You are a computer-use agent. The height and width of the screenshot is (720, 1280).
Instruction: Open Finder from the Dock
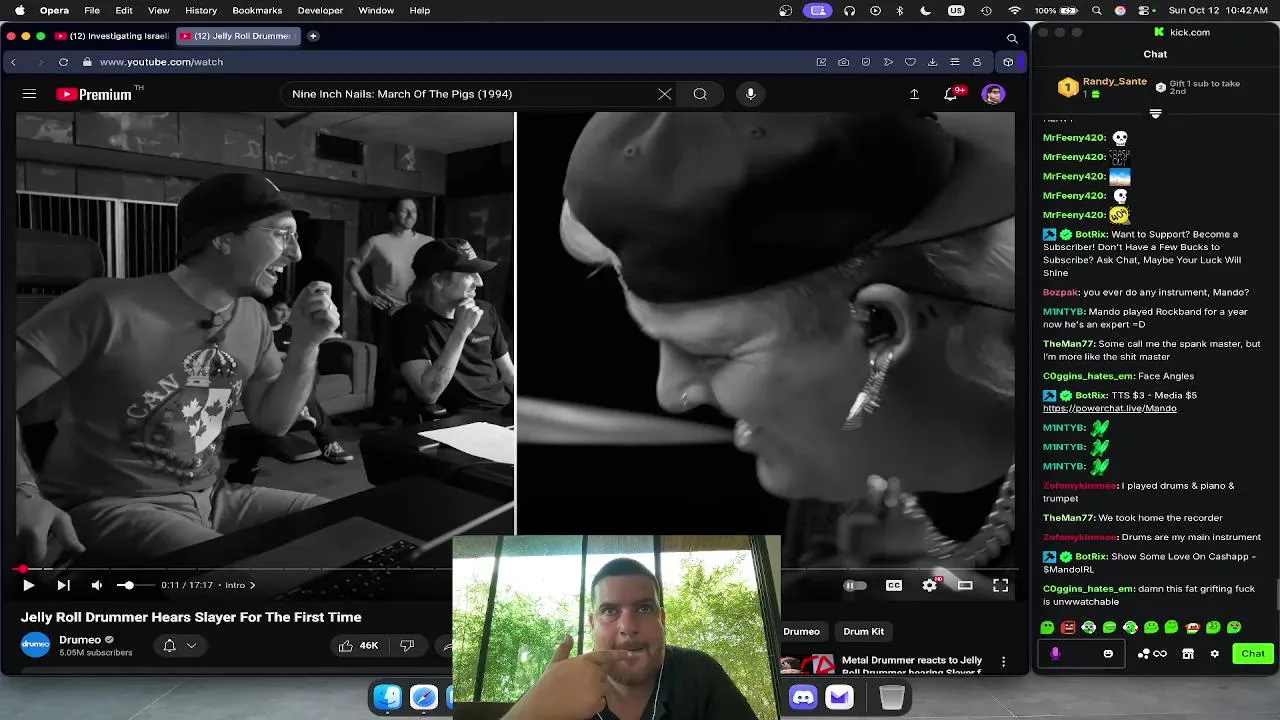(x=388, y=696)
